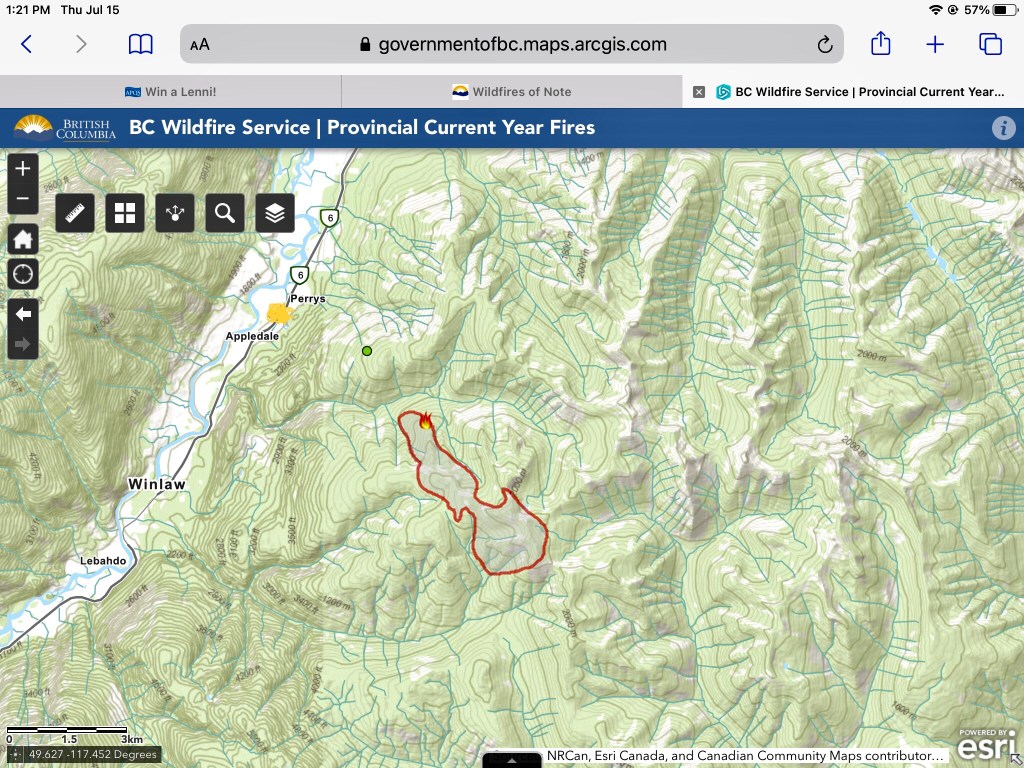
Task: Switch to the Win a Lenni! tab
Action: (x=170, y=92)
